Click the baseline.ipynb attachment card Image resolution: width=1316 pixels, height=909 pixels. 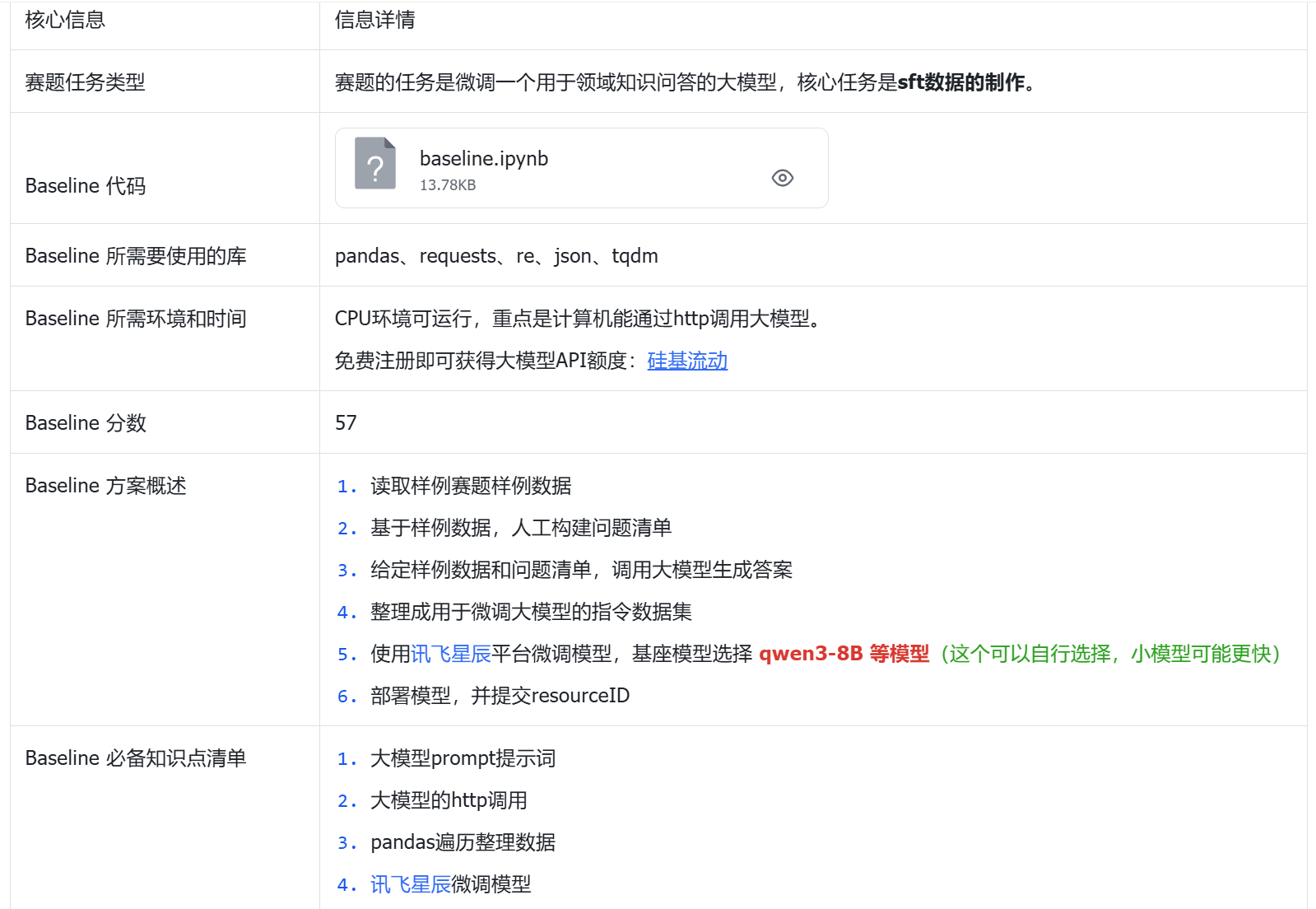[581, 168]
